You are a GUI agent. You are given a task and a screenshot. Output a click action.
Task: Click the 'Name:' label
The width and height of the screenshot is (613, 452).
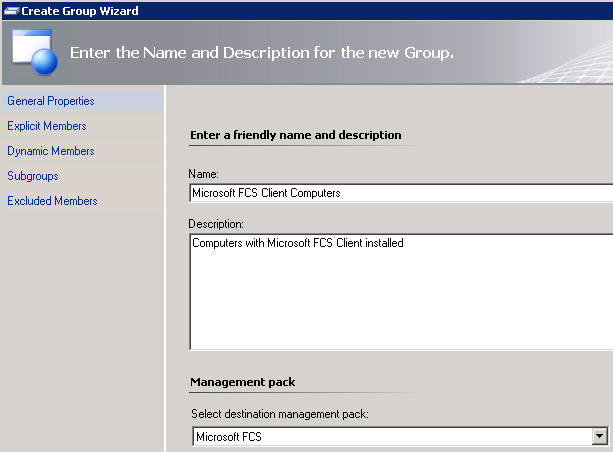(203, 174)
